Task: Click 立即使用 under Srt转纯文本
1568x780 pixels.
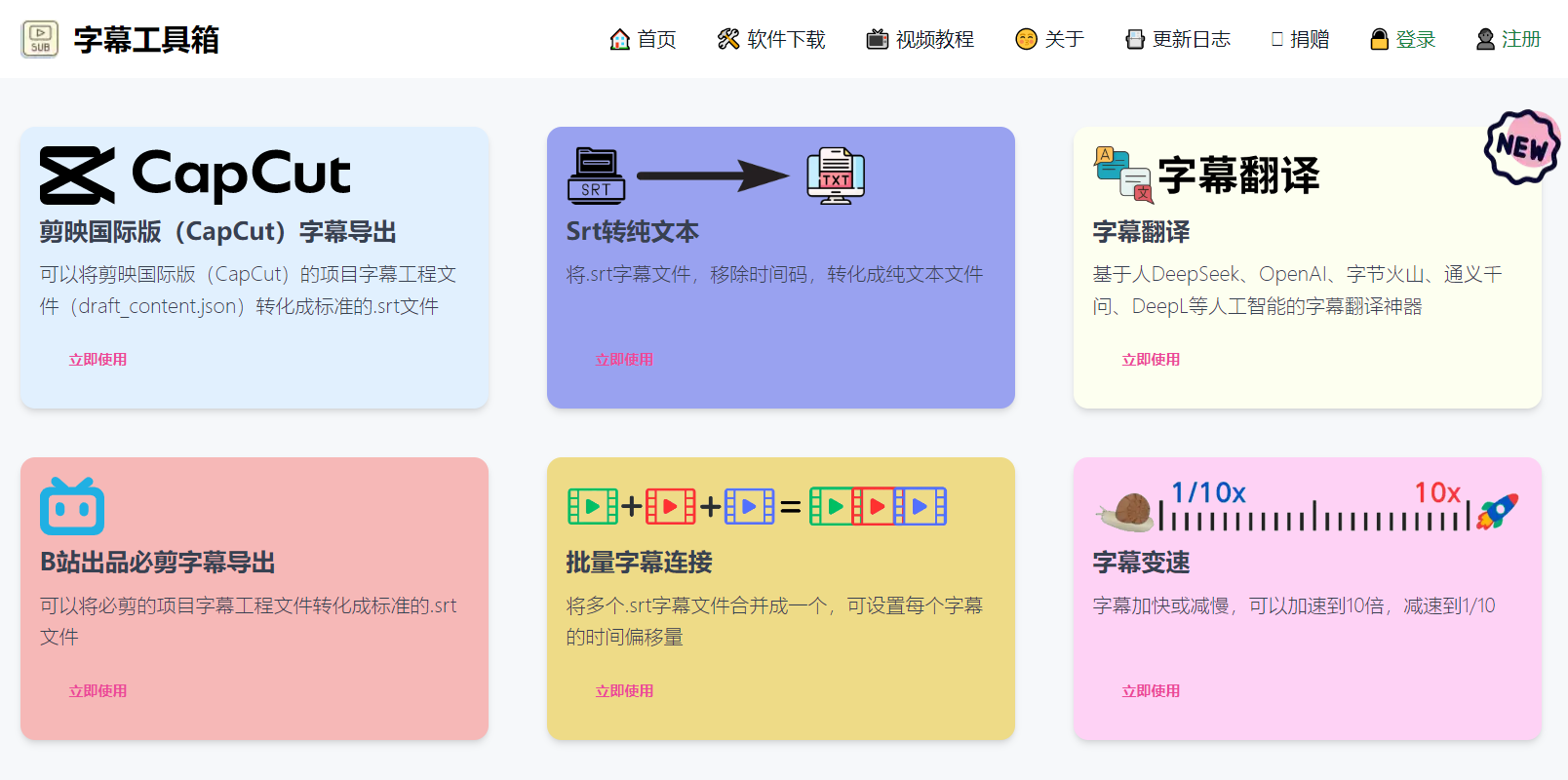Action: tap(624, 360)
